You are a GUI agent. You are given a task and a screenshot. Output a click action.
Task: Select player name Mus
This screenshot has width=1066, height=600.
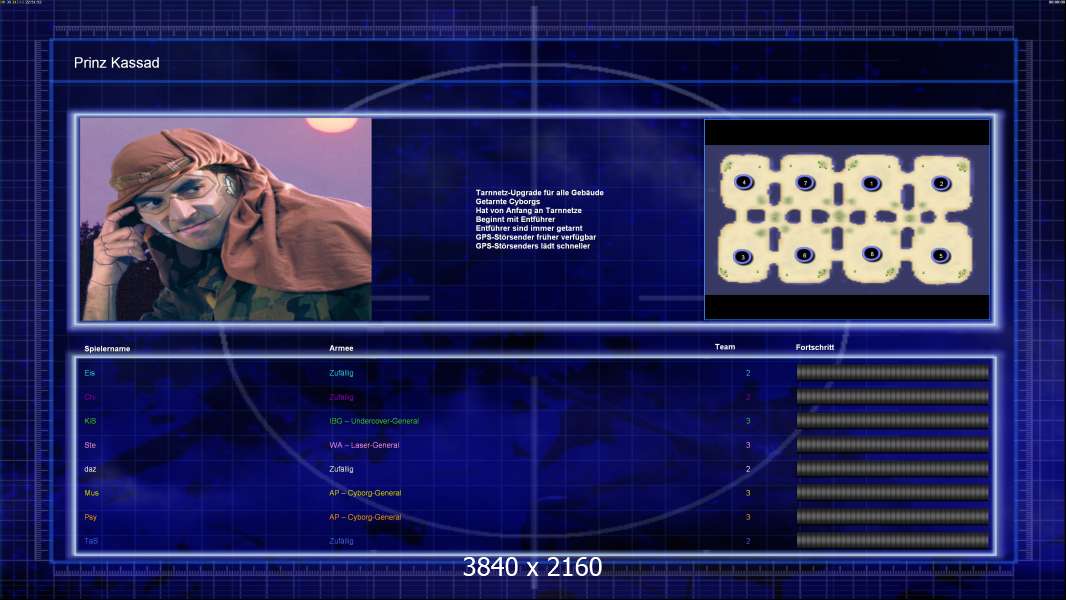pyautogui.click(x=92, y=493)
